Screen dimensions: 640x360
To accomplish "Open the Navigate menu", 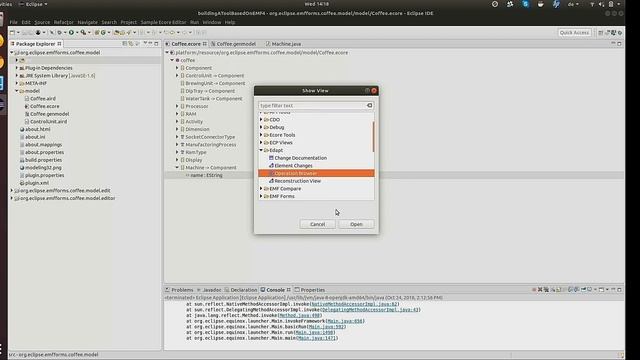I will tap(87, 22).
